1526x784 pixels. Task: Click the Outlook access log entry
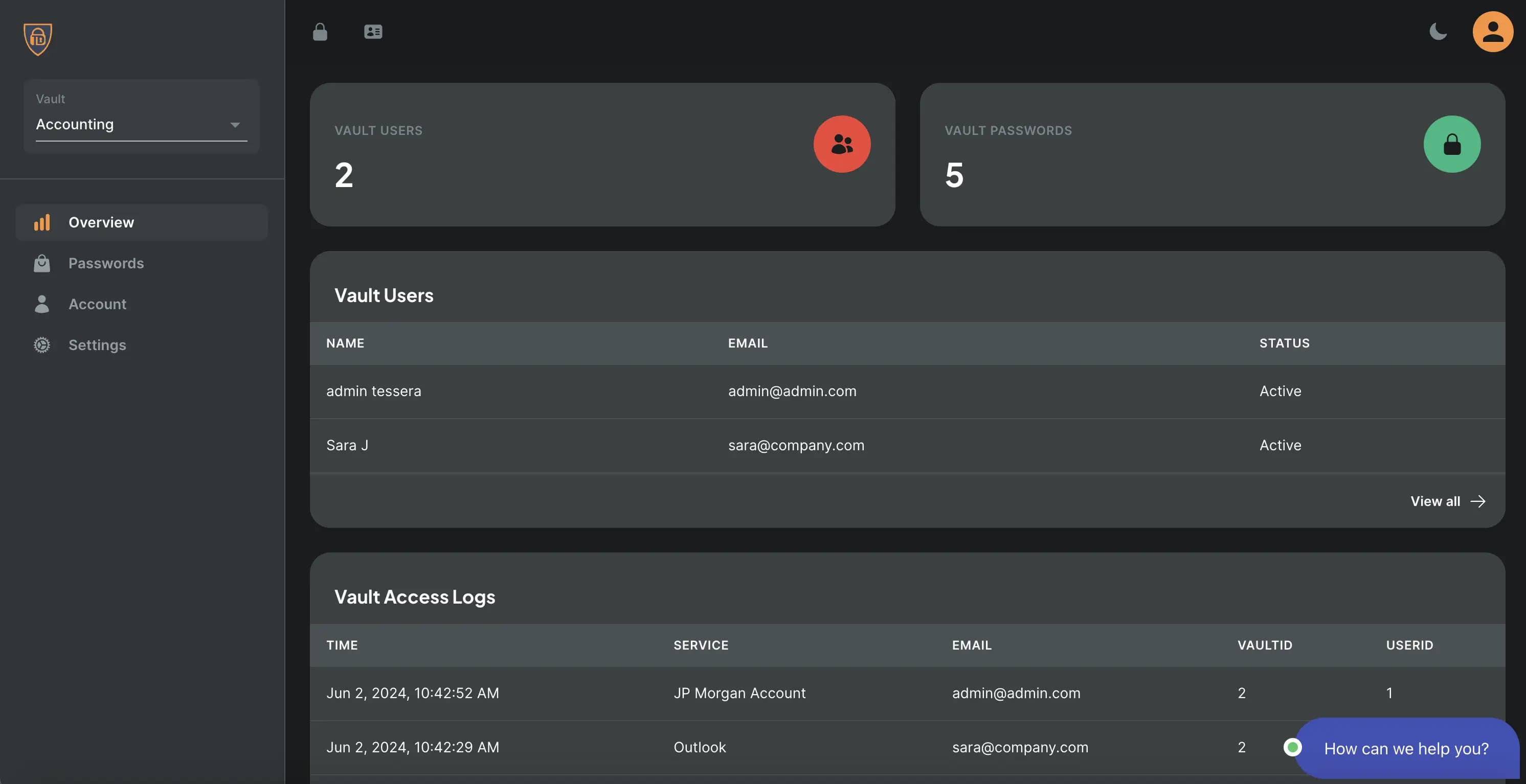coord(699,747)
